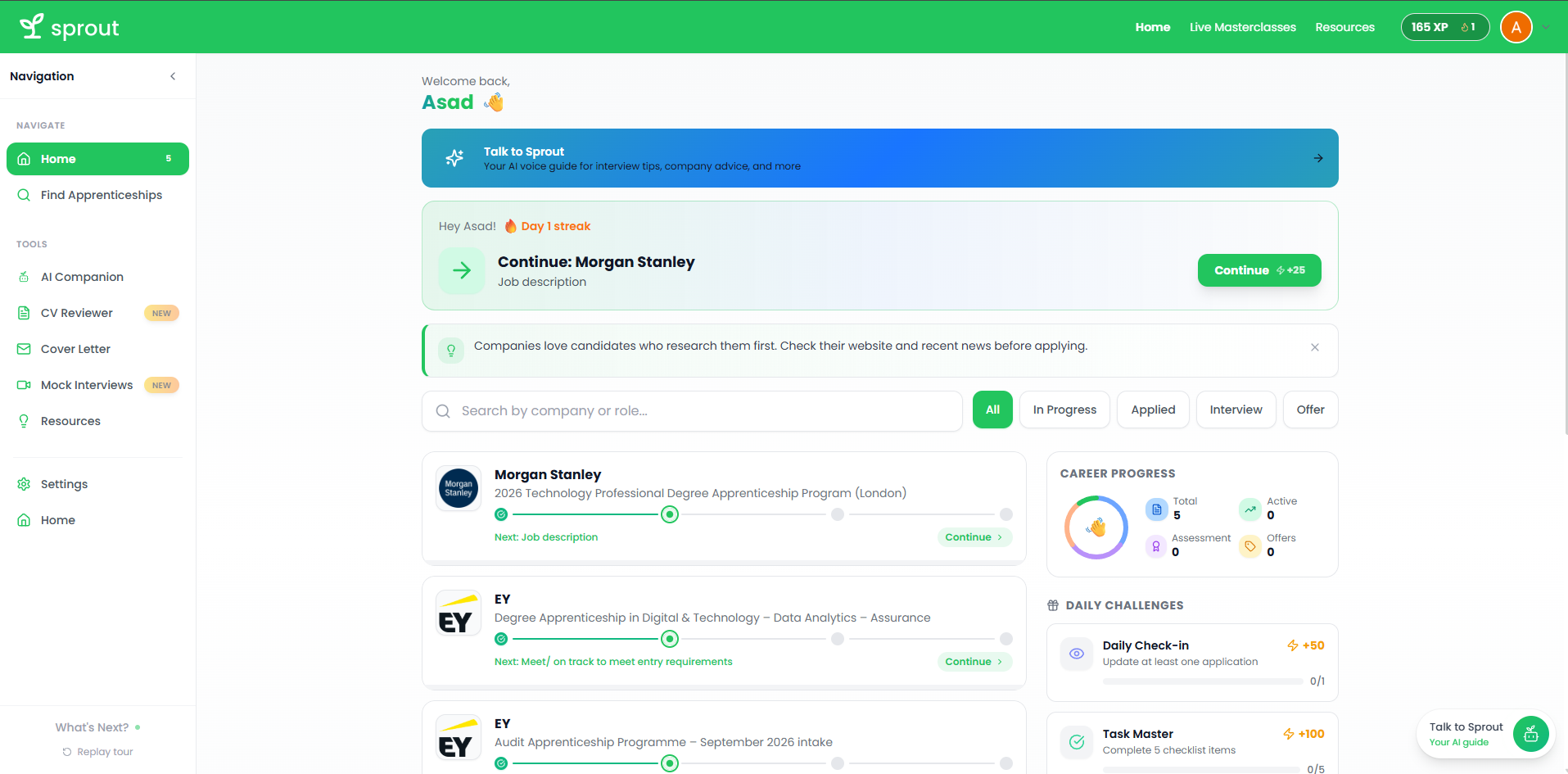
Task: Open the user avatar A profile icon
Action: pos(1516,27)
